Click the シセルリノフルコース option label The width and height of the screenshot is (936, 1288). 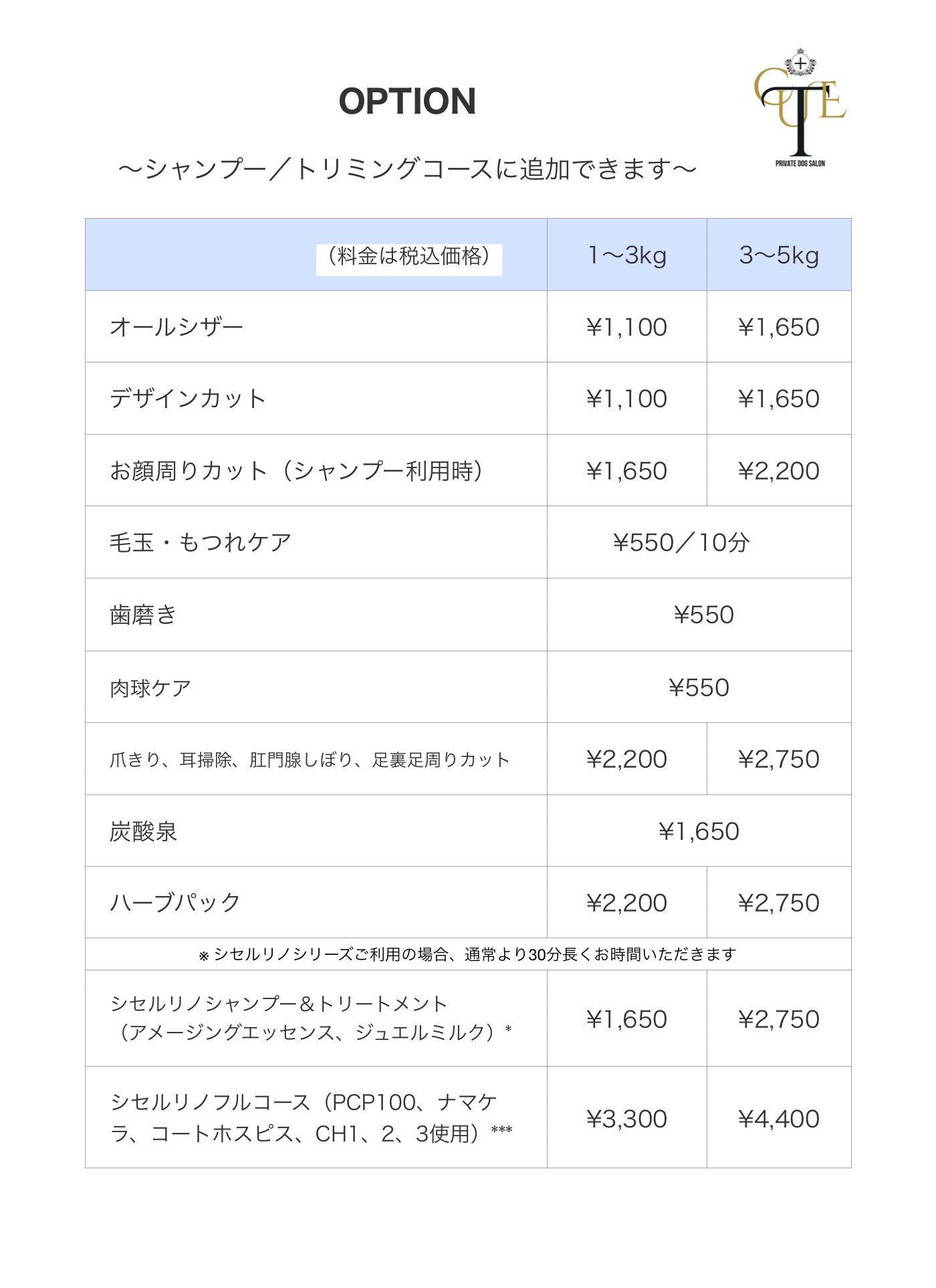pyautogui.click(x=311, y=1118)
